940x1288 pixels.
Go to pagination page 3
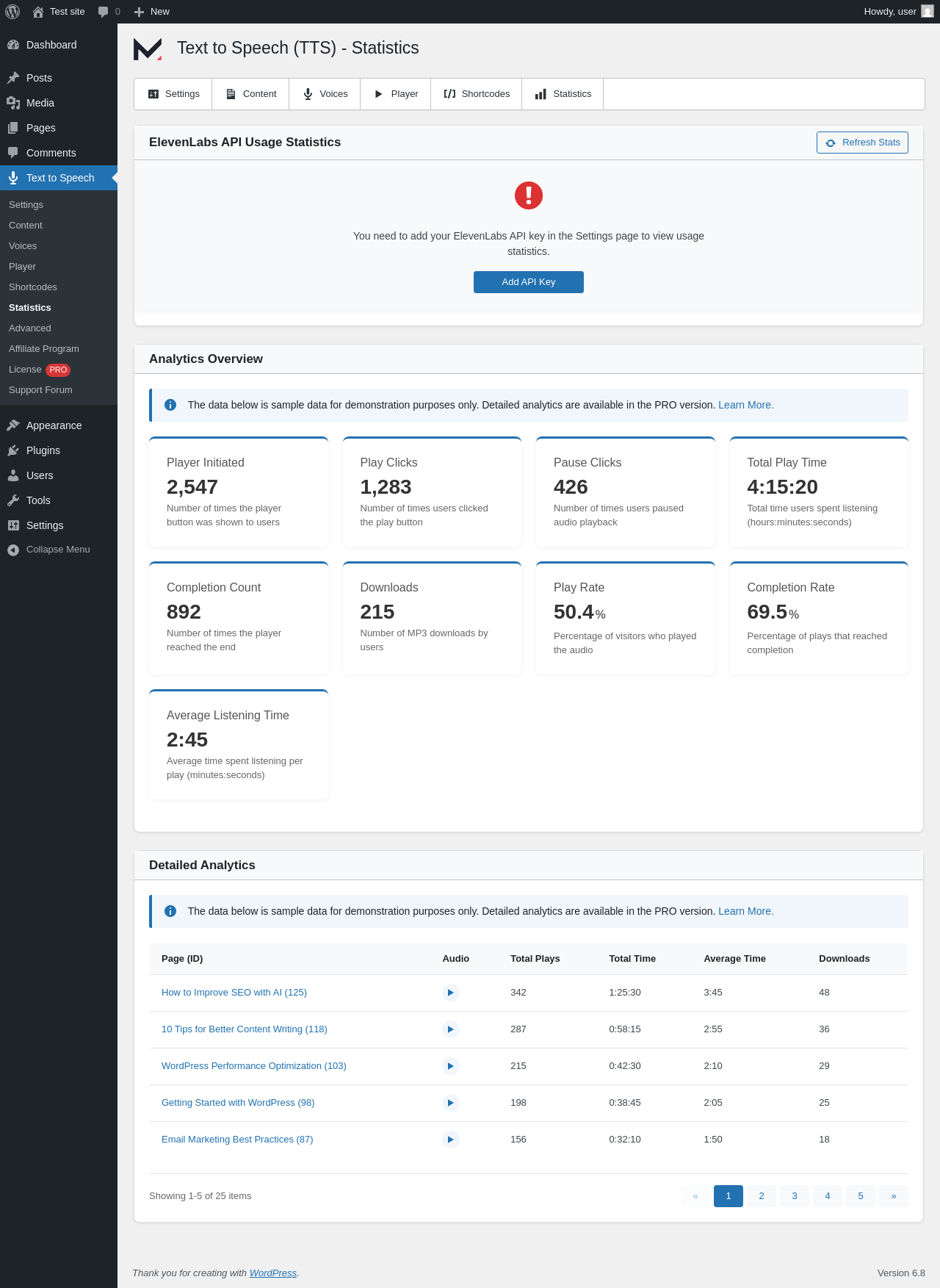pyautogui.click(x=795, y=1196)
